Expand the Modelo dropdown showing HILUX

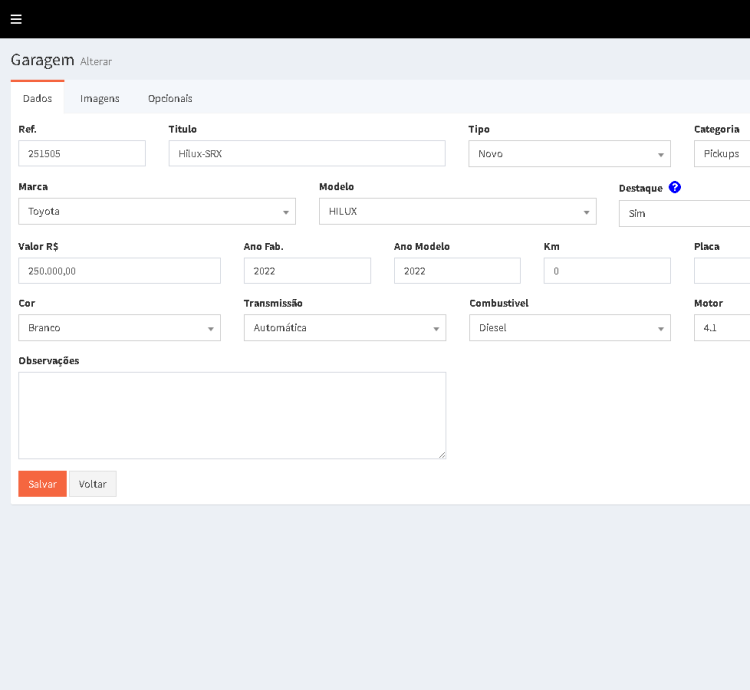(457, 211)
